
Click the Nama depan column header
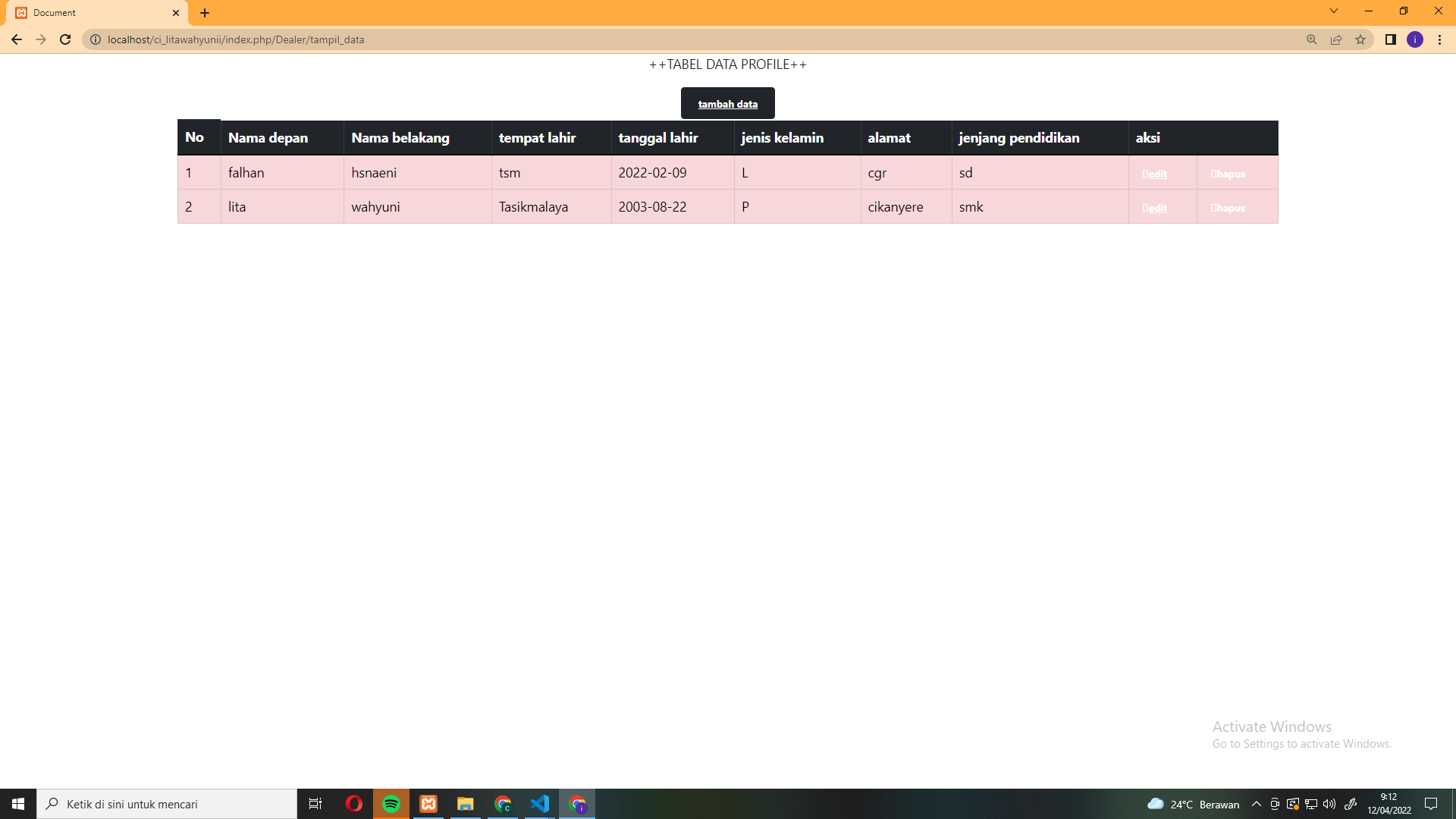pos(282,138)
